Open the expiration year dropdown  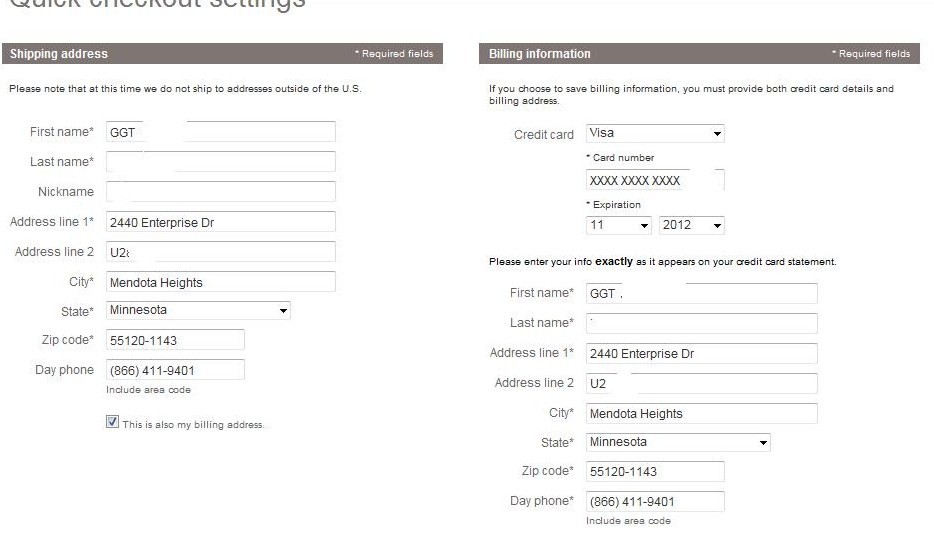(x=691, y=225)
